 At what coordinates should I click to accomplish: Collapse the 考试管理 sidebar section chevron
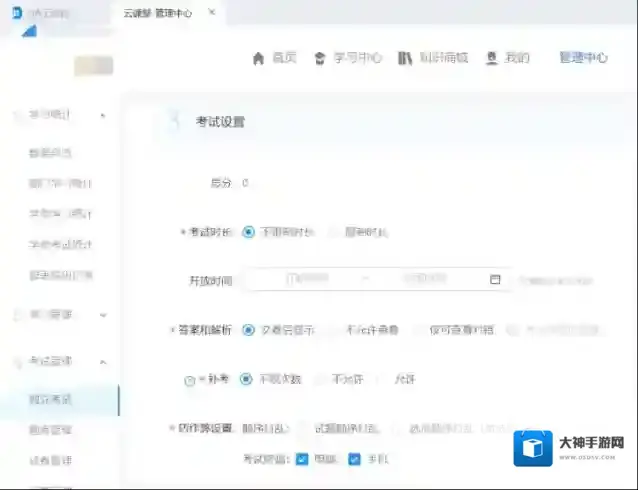coord(103,362)
